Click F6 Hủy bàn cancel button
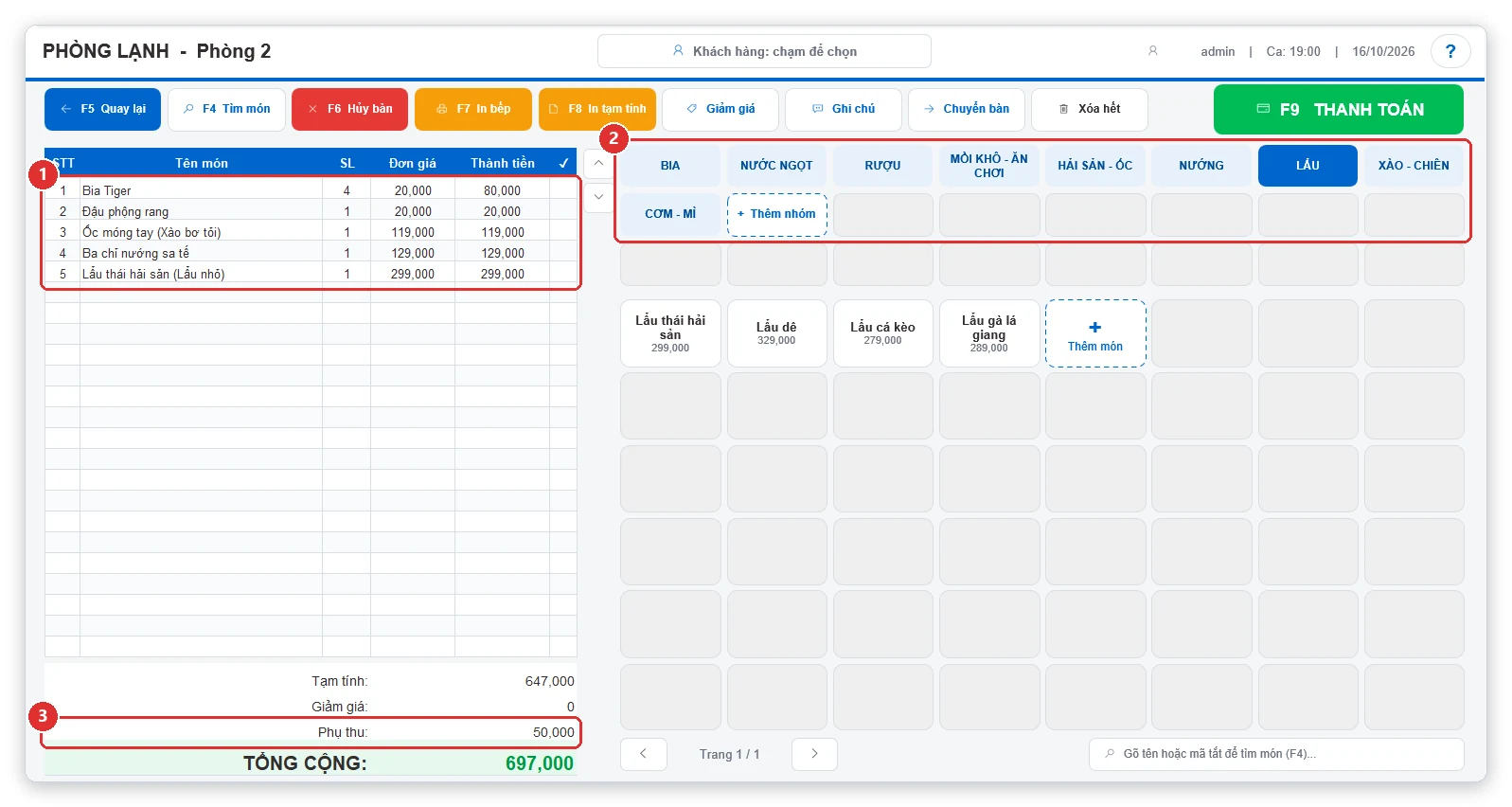Image resolution: width=1512 pixels, height=807 pixels. pyautogui.click(x=349, y=109)
